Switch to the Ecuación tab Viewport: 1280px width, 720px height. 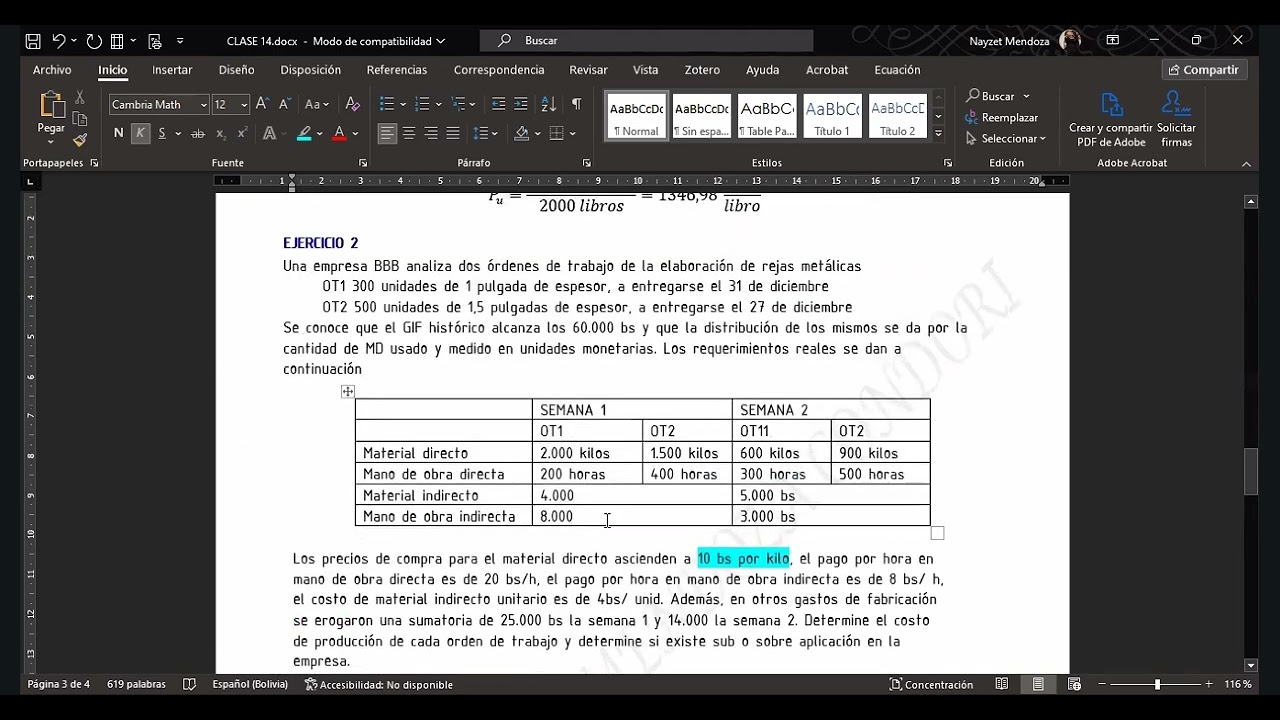(897, 70)
